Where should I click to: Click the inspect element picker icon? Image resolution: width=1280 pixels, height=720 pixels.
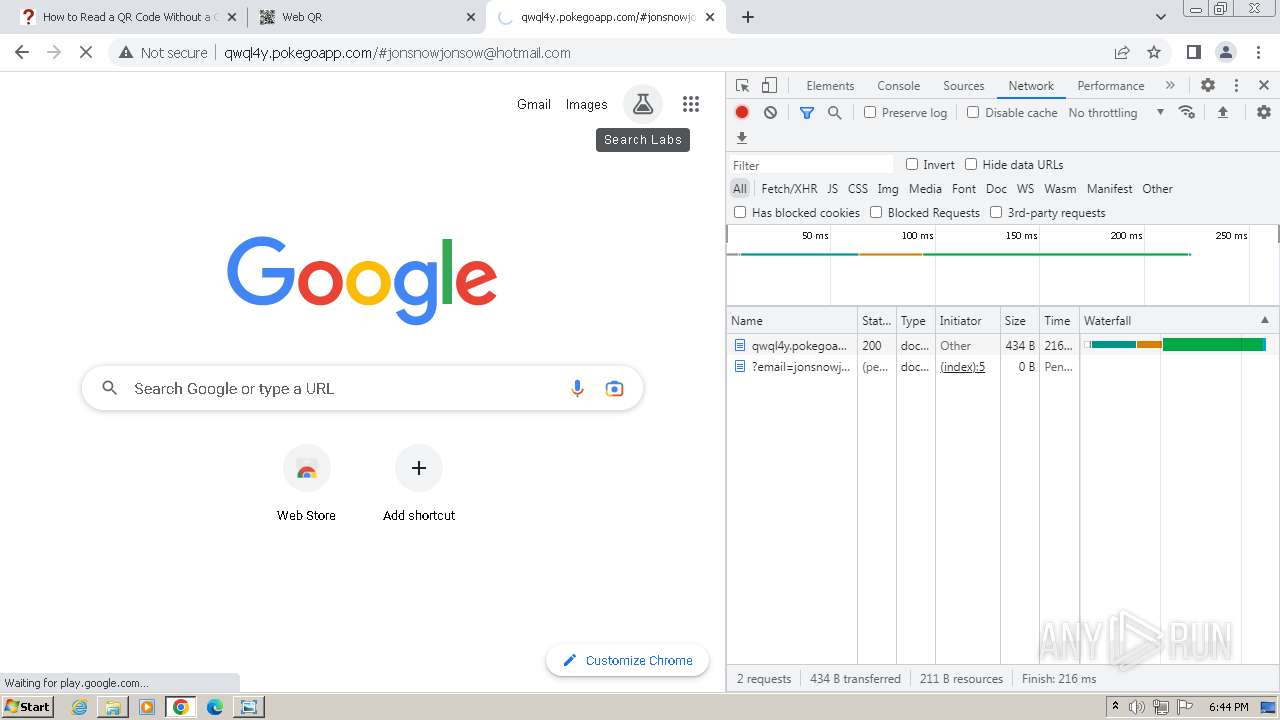click(742, 86)
